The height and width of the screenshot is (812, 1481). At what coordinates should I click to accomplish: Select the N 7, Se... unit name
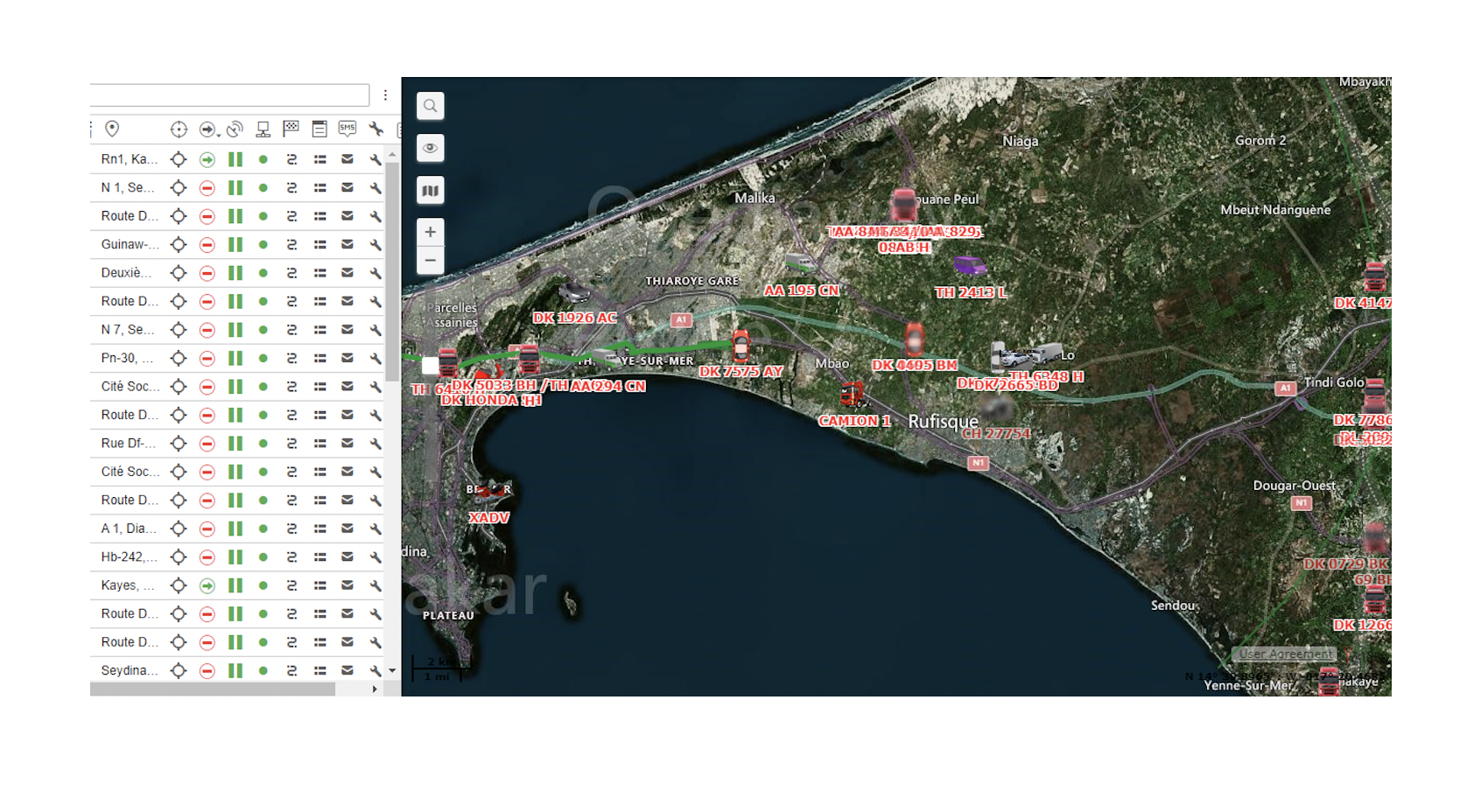[x=128, y=330]
